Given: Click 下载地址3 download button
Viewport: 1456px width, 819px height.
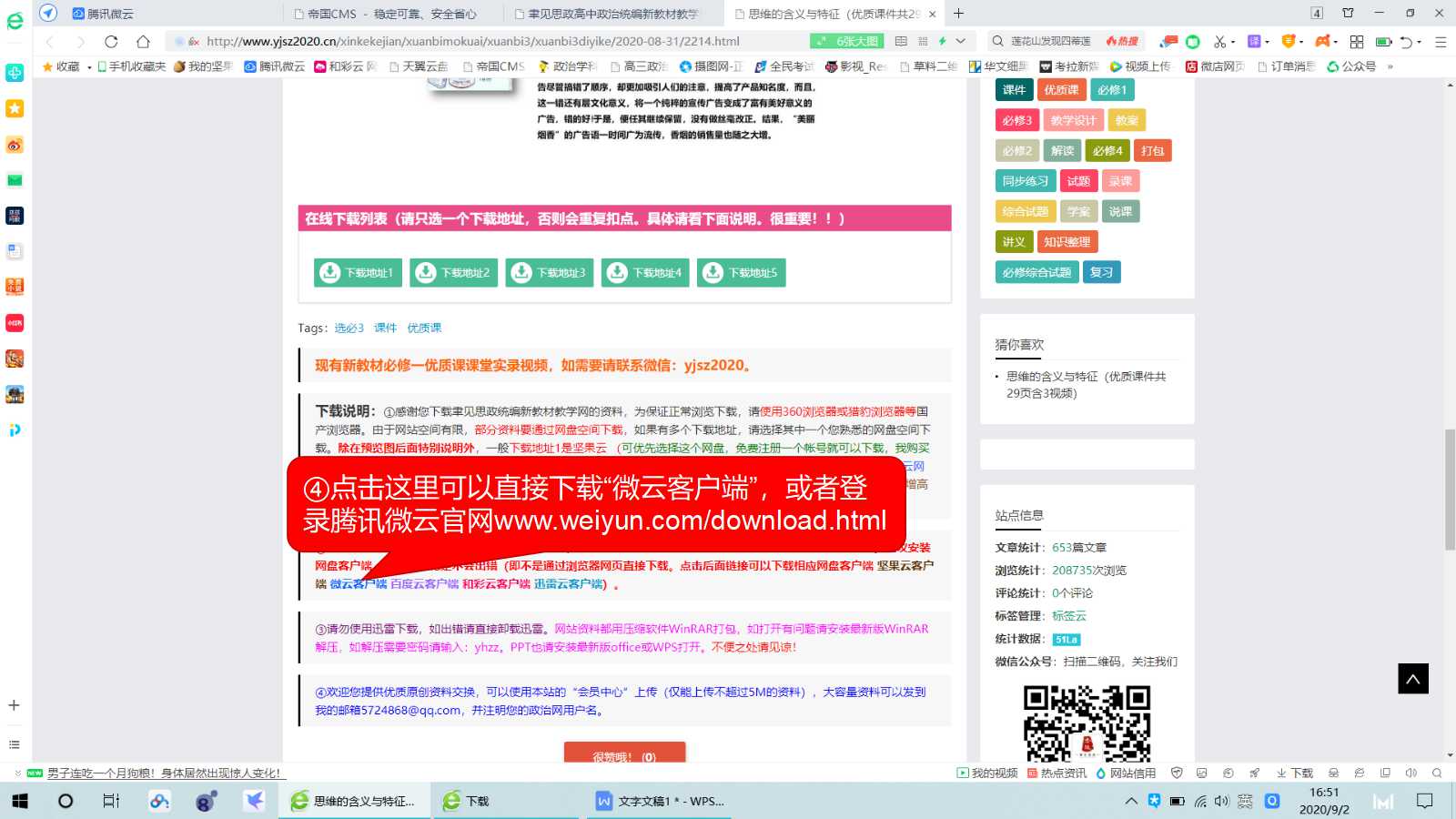Looking at the screenshot, I should [x=550, y=272].
